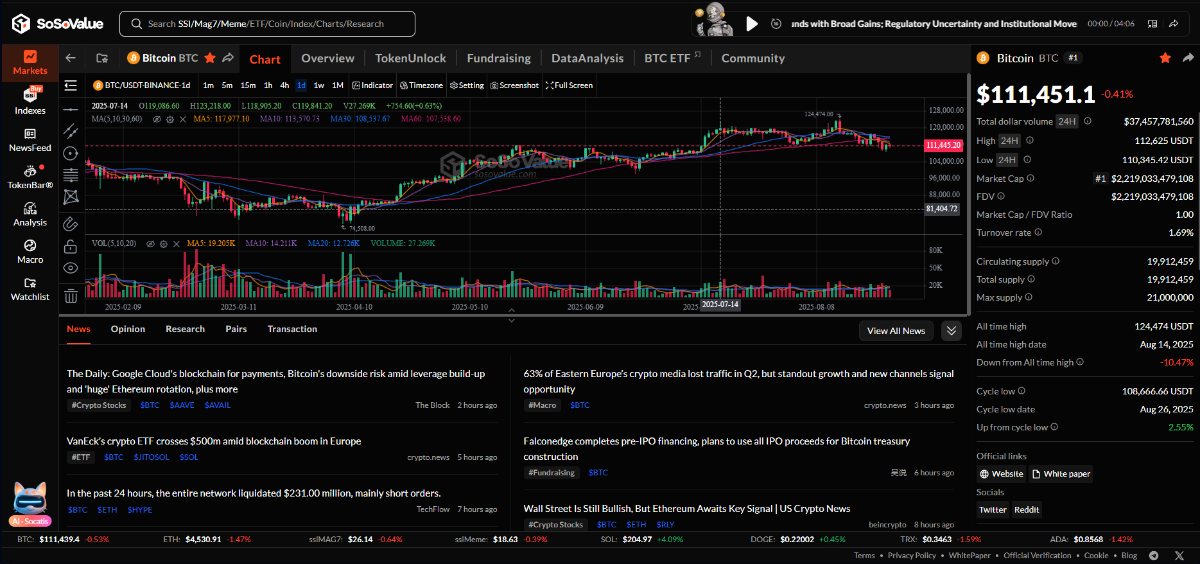This screenshot has height=564, width=1200.
Task: Take a chart Screenshot
Action: click(515, 85)
